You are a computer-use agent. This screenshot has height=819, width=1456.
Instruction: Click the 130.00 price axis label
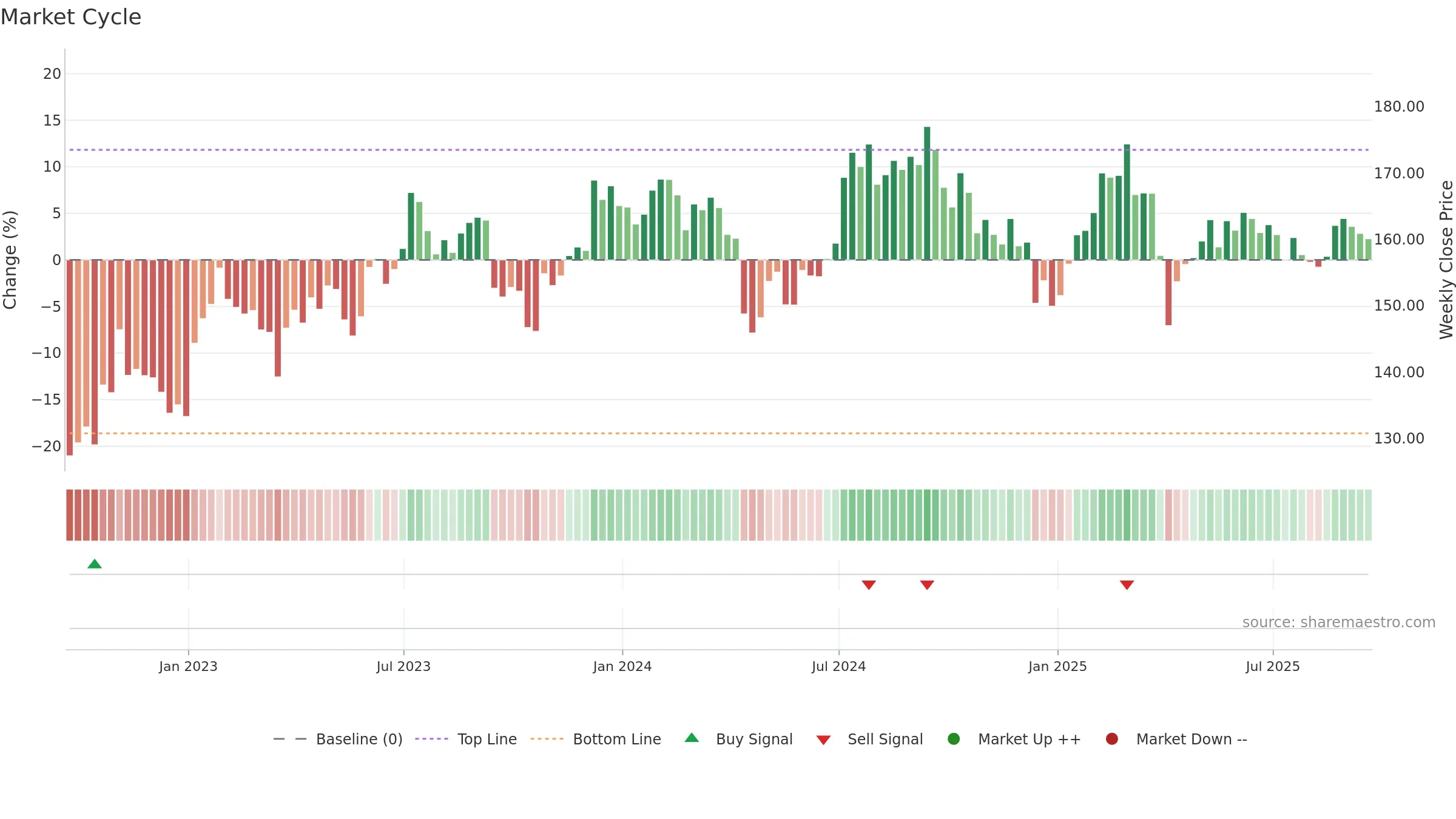[1399, 439]
